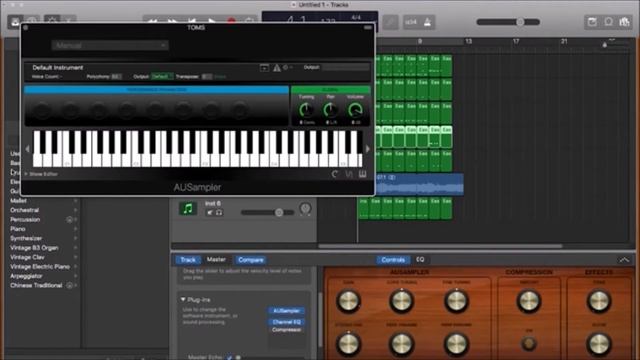
Task: Shift AUSampler keyboard left with arrow
Action: point(27,149)
